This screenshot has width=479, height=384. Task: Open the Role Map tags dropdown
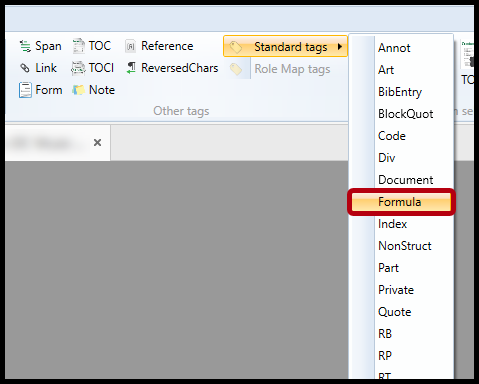pos(292,69)
